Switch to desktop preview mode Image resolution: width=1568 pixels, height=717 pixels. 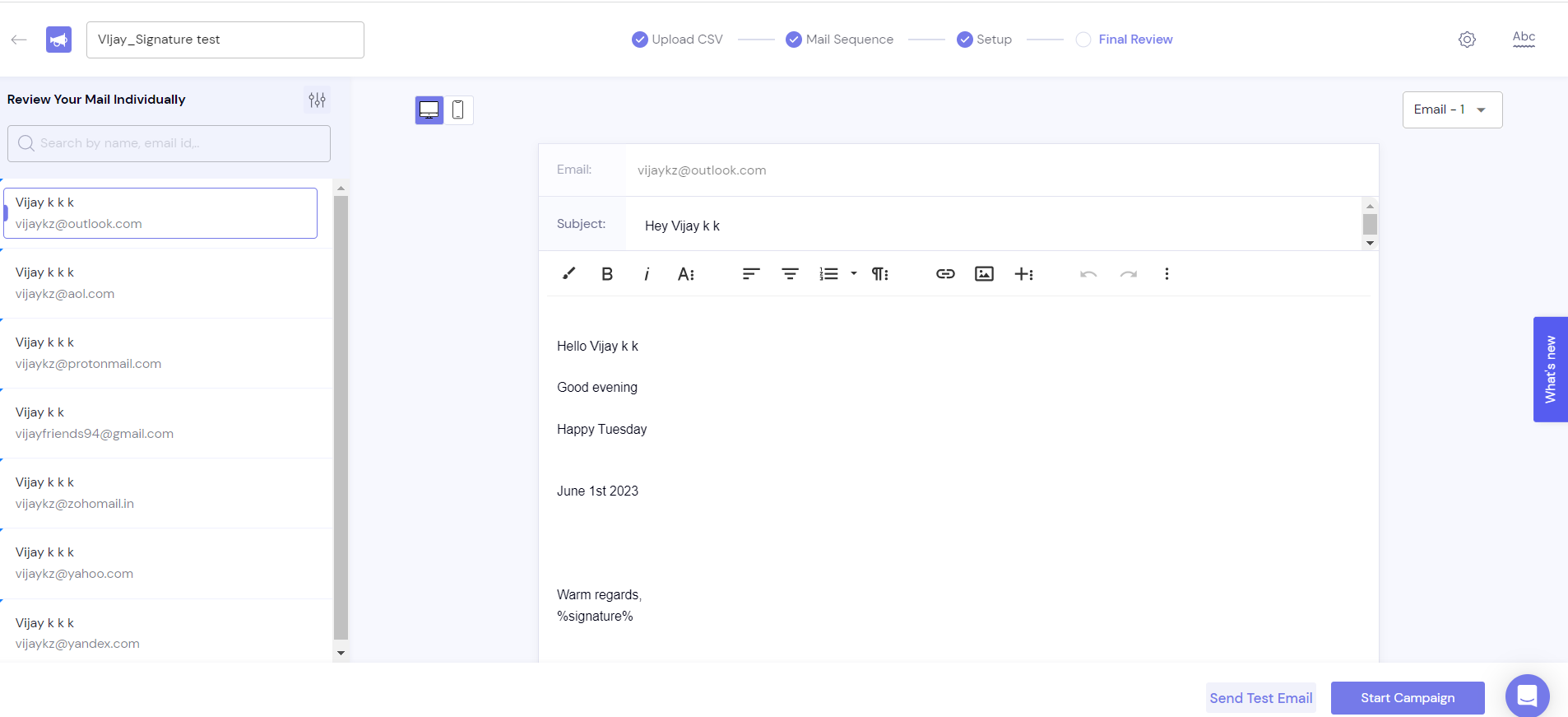429,109
